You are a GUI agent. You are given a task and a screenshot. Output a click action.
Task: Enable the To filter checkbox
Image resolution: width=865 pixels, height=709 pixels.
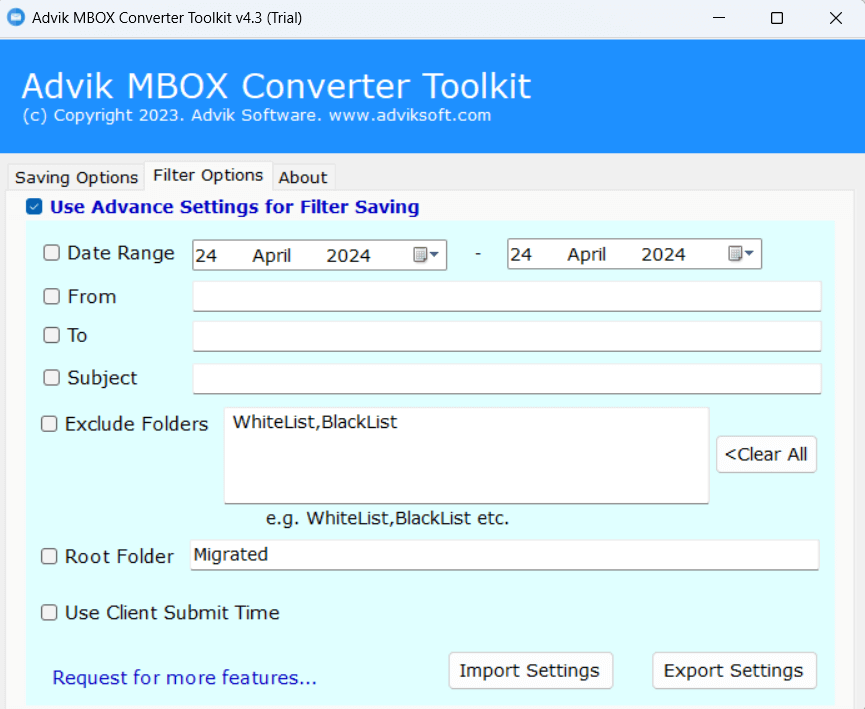click(51, 335)
